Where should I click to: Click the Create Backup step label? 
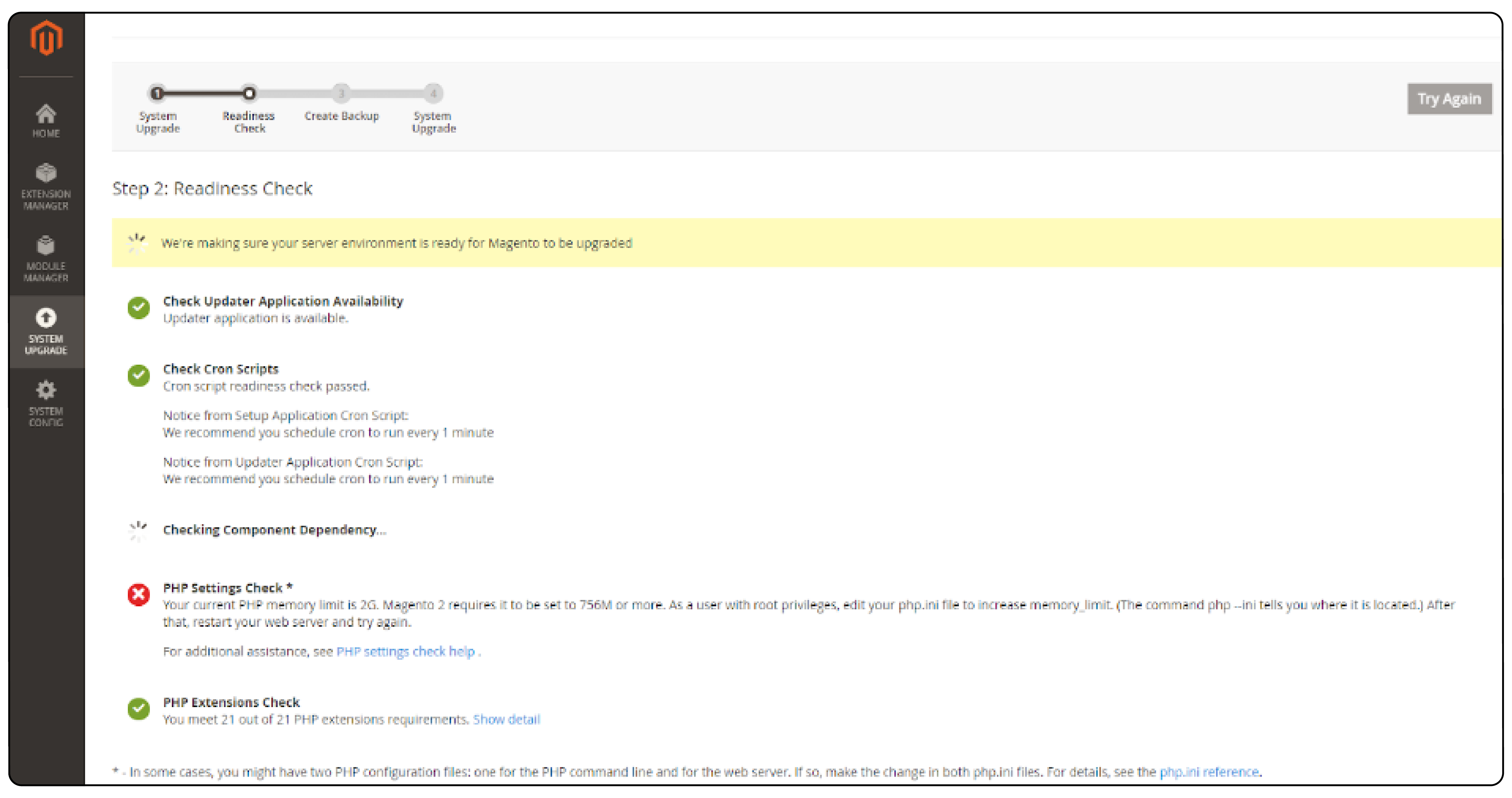(341, 116)
